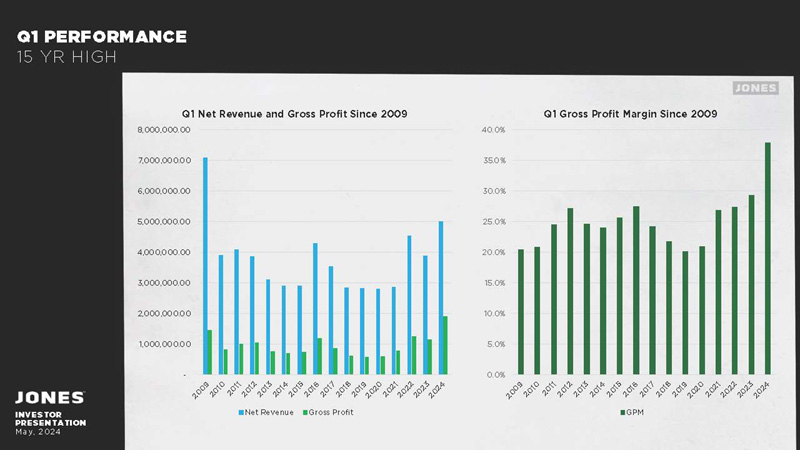
Task: Click the 2016 GPM bar
Action: pos(636,290)
